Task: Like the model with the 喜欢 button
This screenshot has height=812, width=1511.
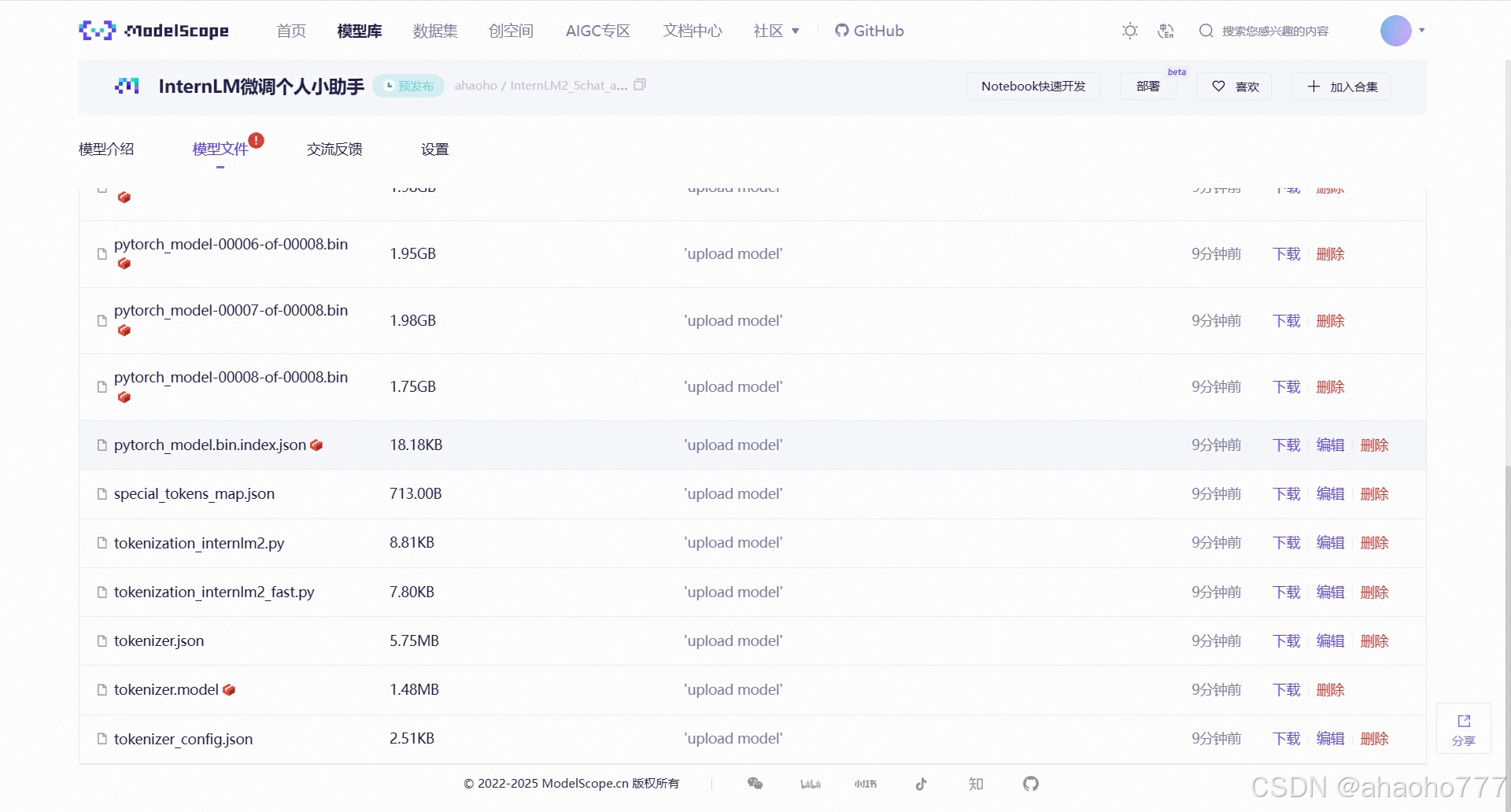Action: tap(1234, 86)
